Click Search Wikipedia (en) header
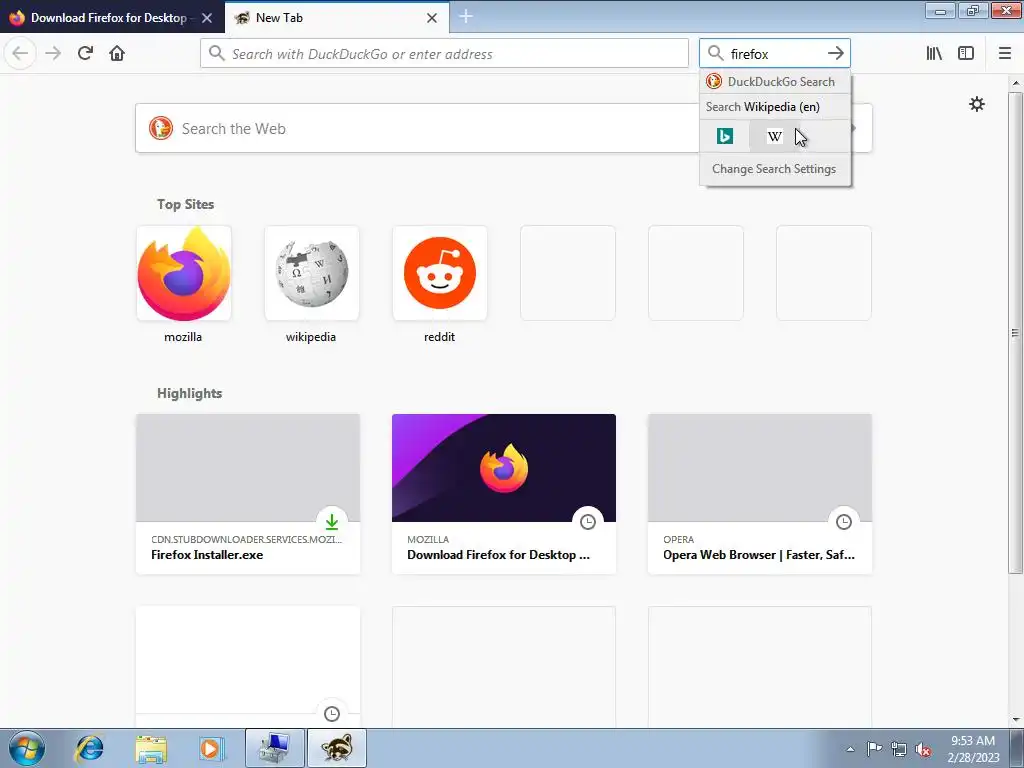Viewport: 1024px width, 768px height. 775,106
